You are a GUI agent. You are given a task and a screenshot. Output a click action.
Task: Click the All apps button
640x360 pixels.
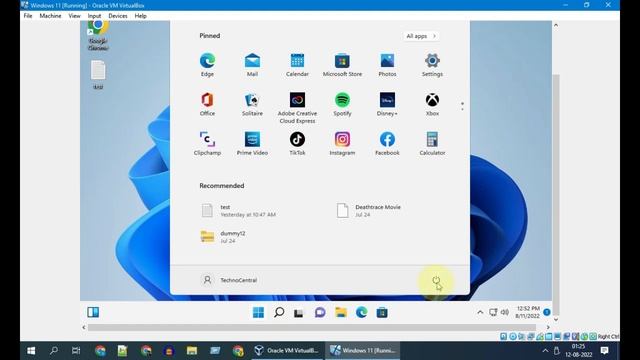(421, 36)
